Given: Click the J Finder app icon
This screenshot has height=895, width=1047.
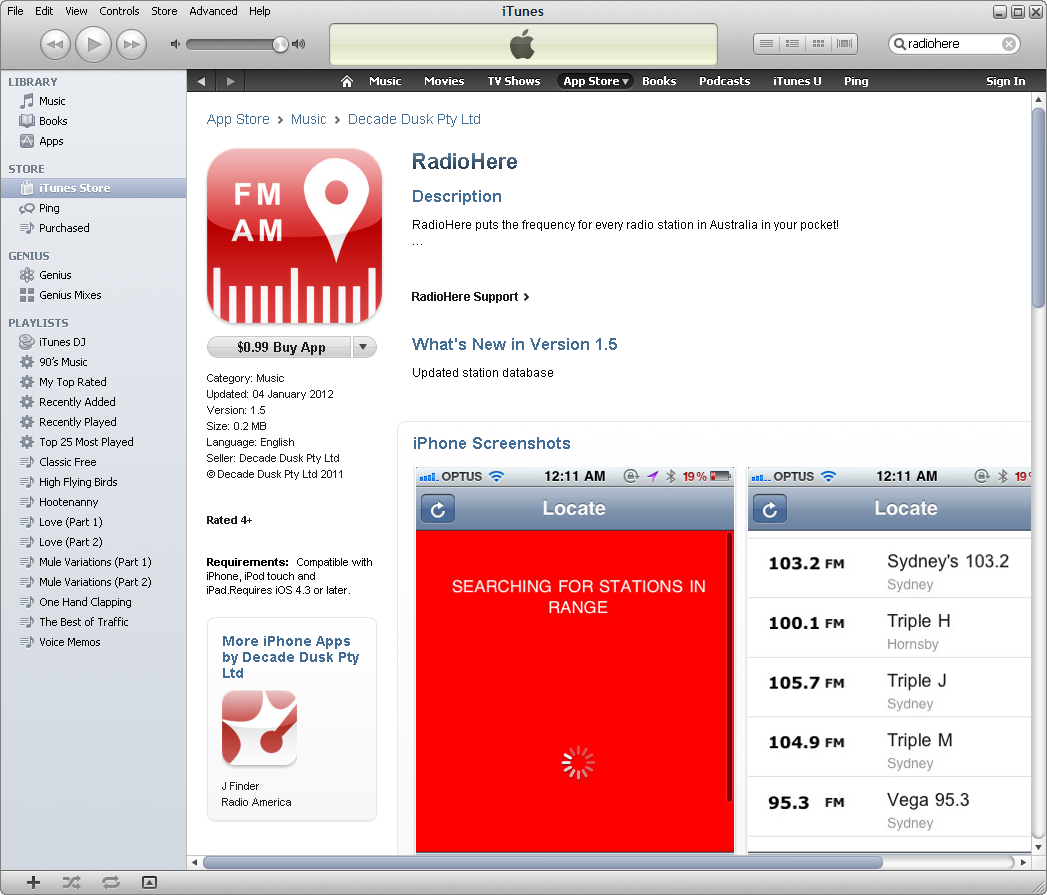Looking at the screenshot, I should click(259, 728).
